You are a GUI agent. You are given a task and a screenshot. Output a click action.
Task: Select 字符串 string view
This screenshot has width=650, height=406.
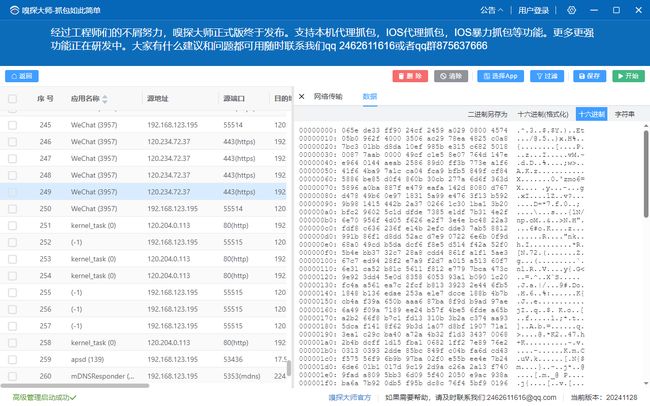pyautogui.click(x=624, y=114)
